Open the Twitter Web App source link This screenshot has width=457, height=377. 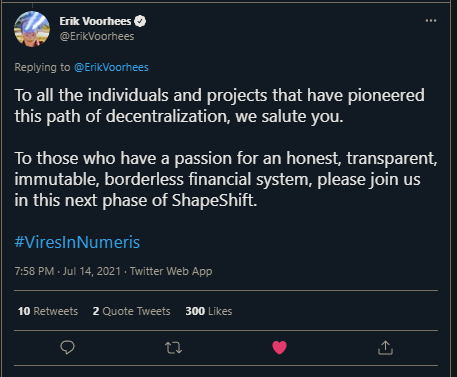[171, 271]
